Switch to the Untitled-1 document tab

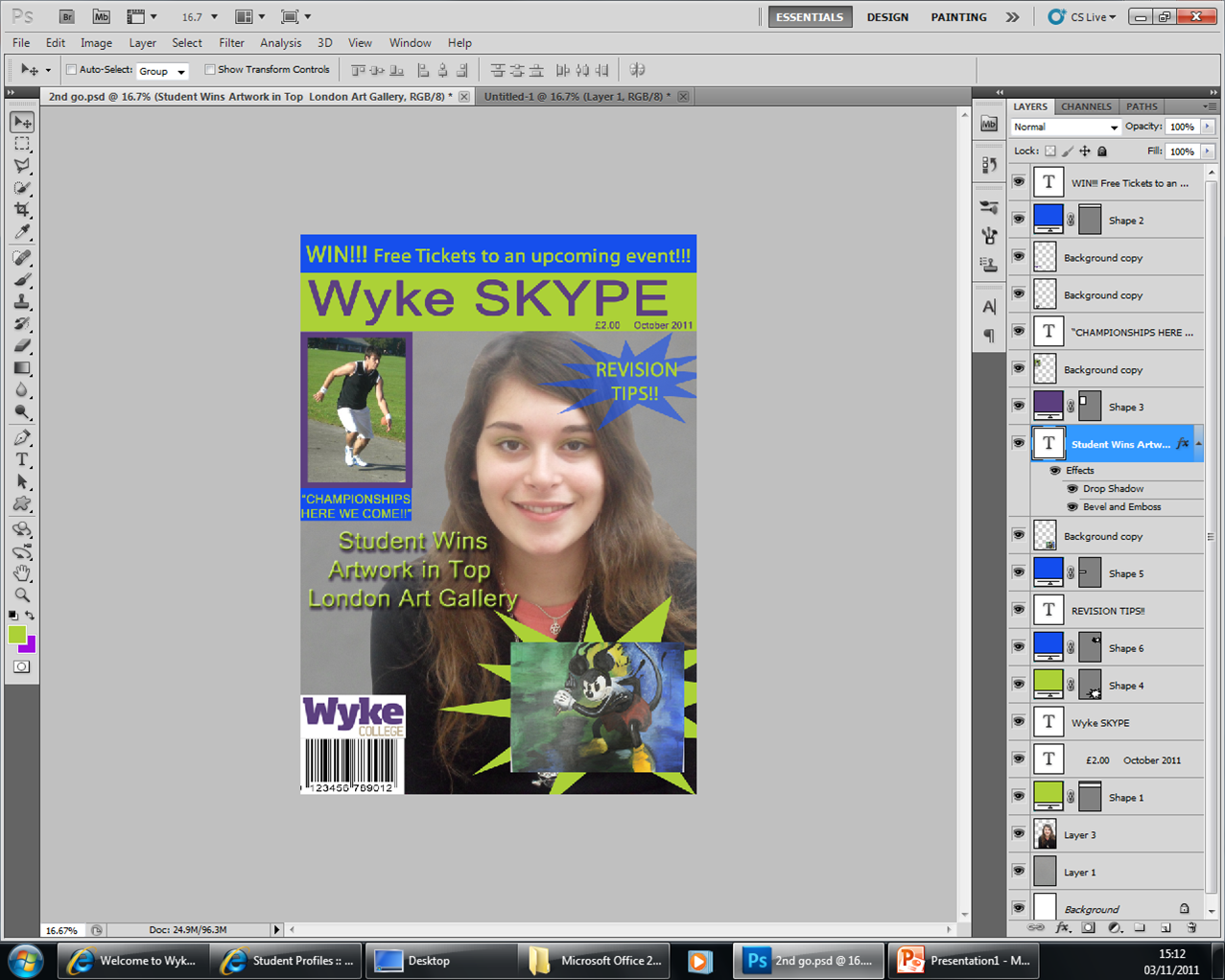click(577, 97)
